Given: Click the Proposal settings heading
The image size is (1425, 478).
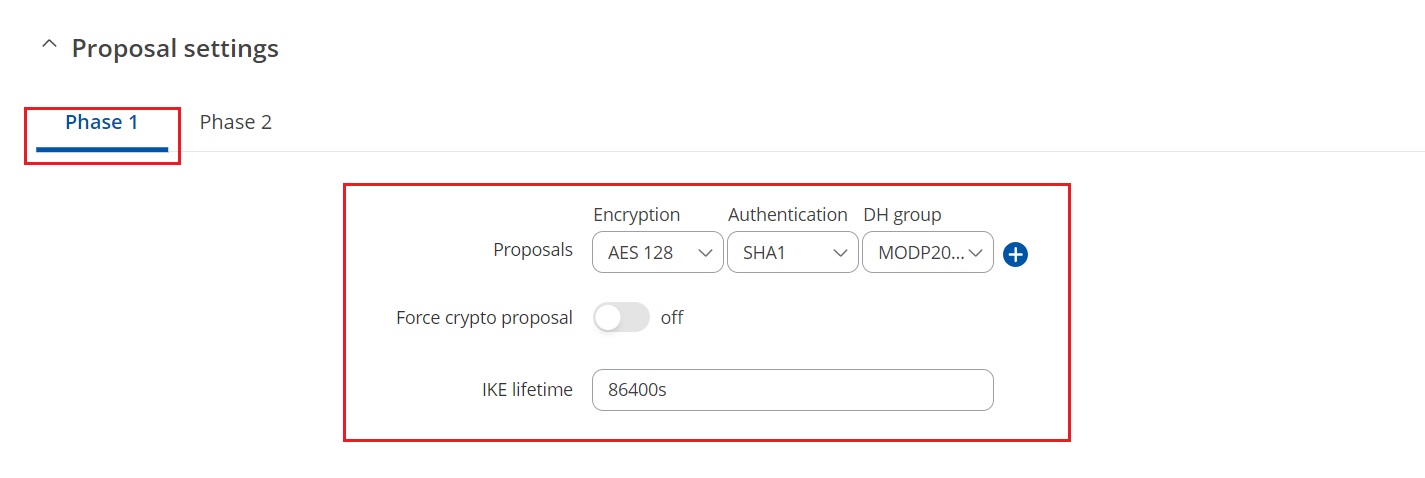Looking at the screenshot, I should coord(175,48).
